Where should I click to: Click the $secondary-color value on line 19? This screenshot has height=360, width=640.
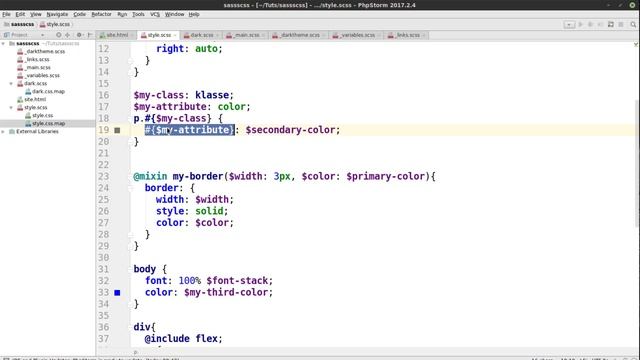pos(290,130)
